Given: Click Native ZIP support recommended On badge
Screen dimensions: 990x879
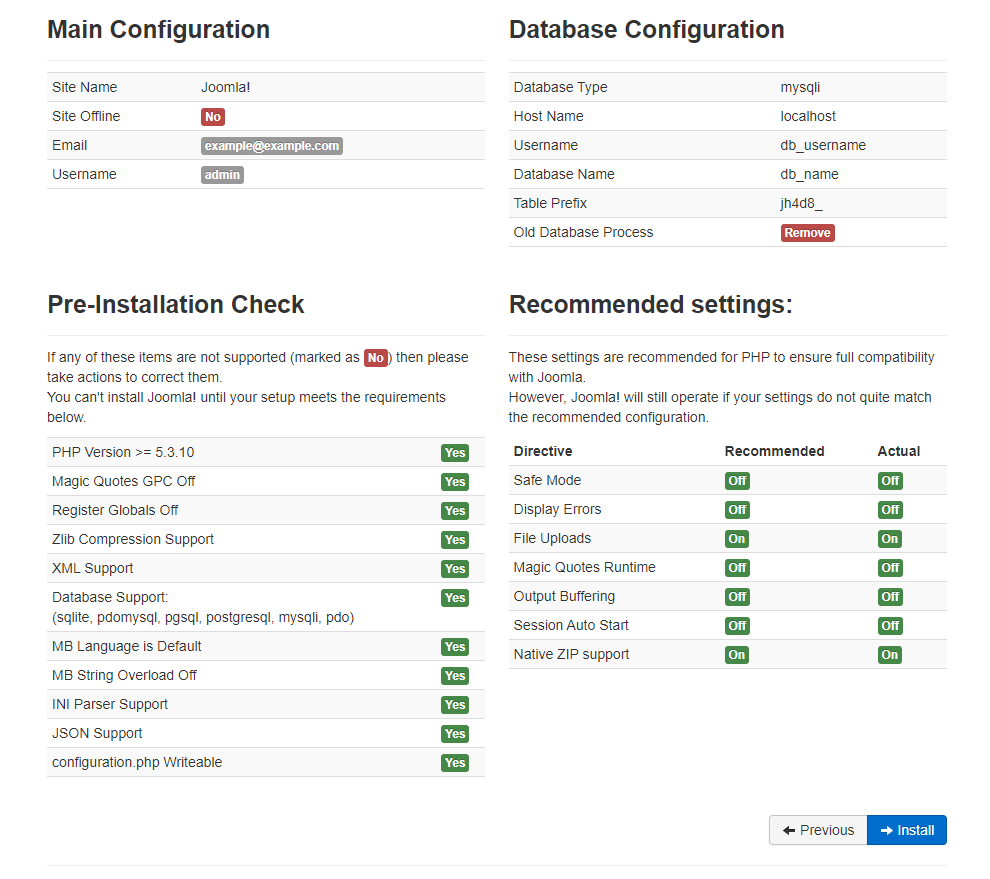Looking at the screenshot, I should 737,655.
